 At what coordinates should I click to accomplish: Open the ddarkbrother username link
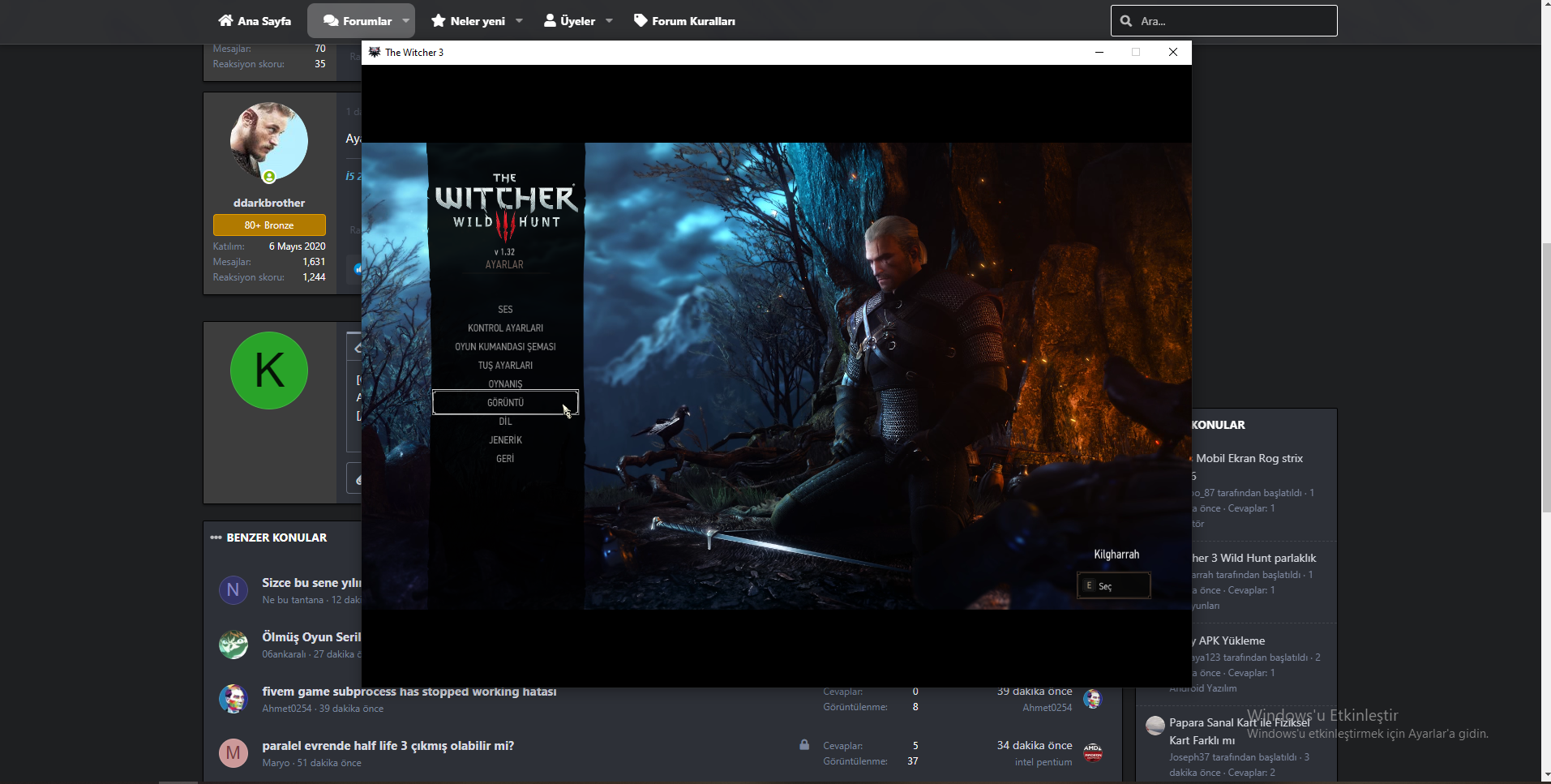[269, 203]
